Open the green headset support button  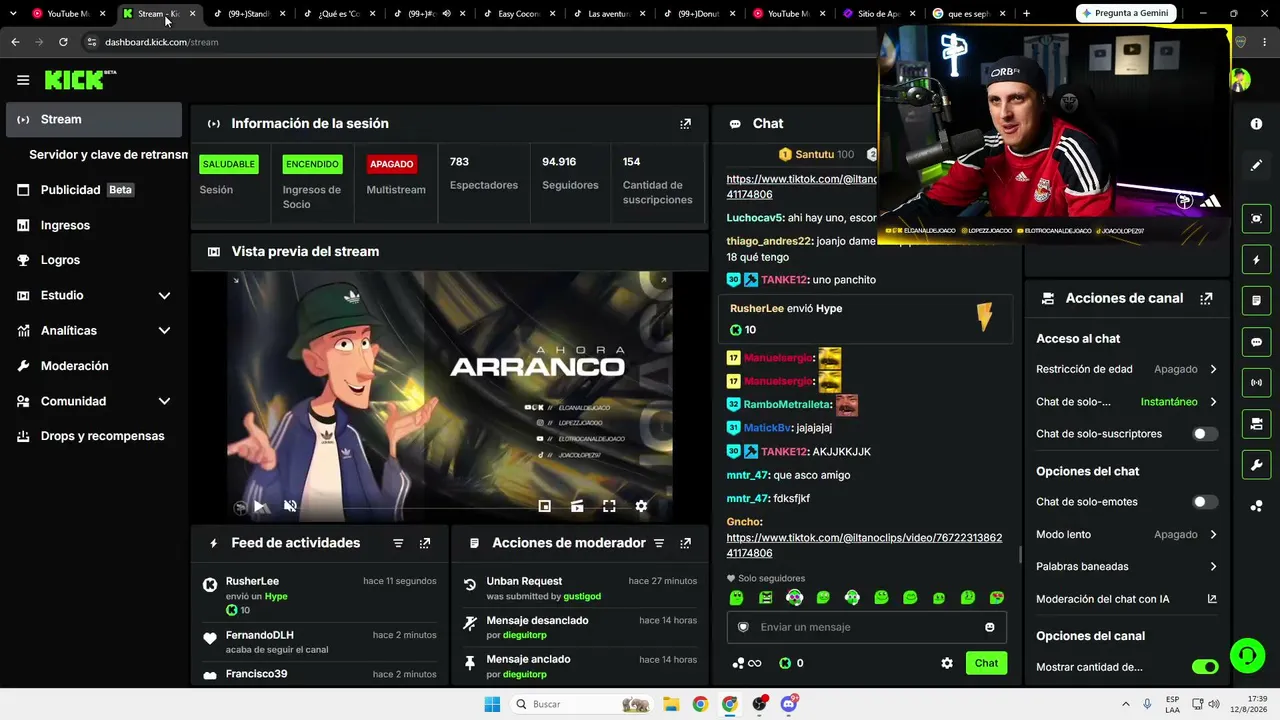click(x=1247, y=656)
